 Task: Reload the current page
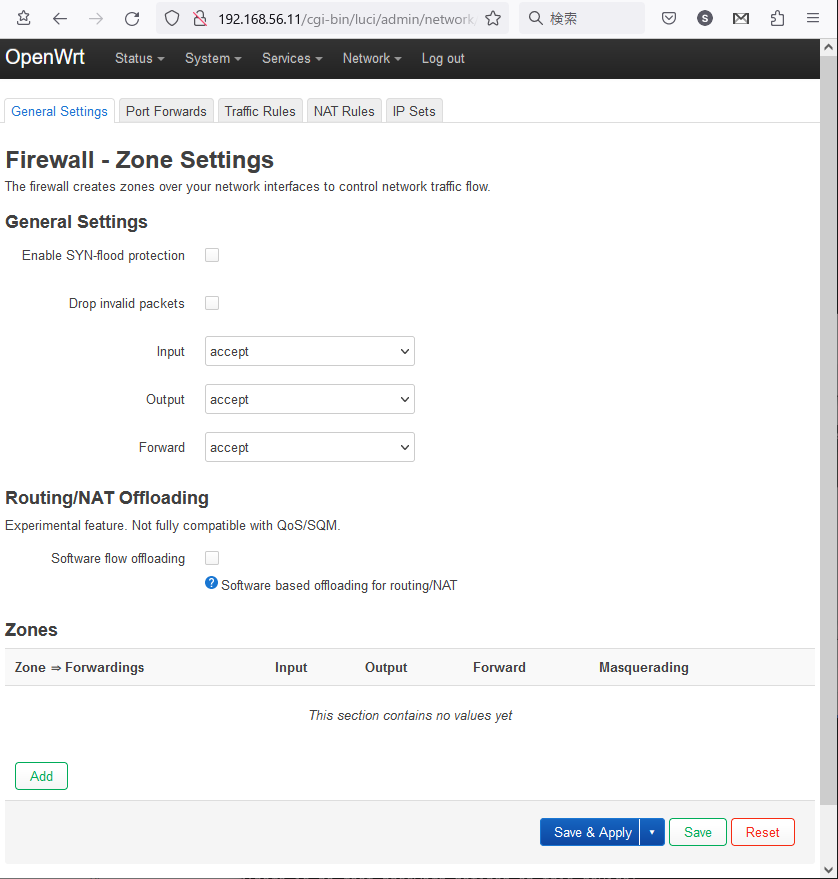click(131, 17)
